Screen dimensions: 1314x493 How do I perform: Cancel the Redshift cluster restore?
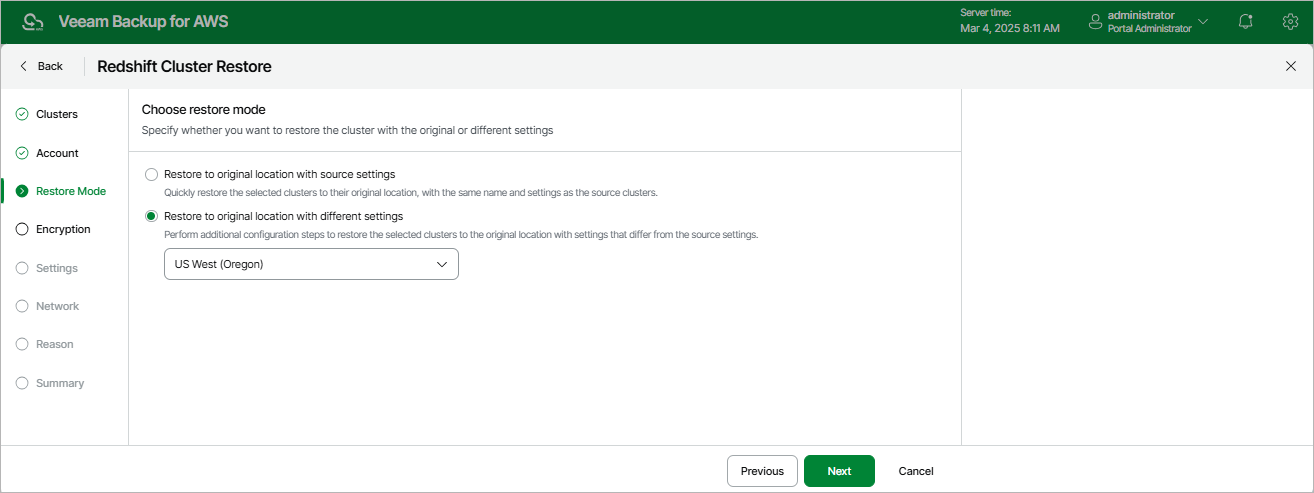click(916, 471)
